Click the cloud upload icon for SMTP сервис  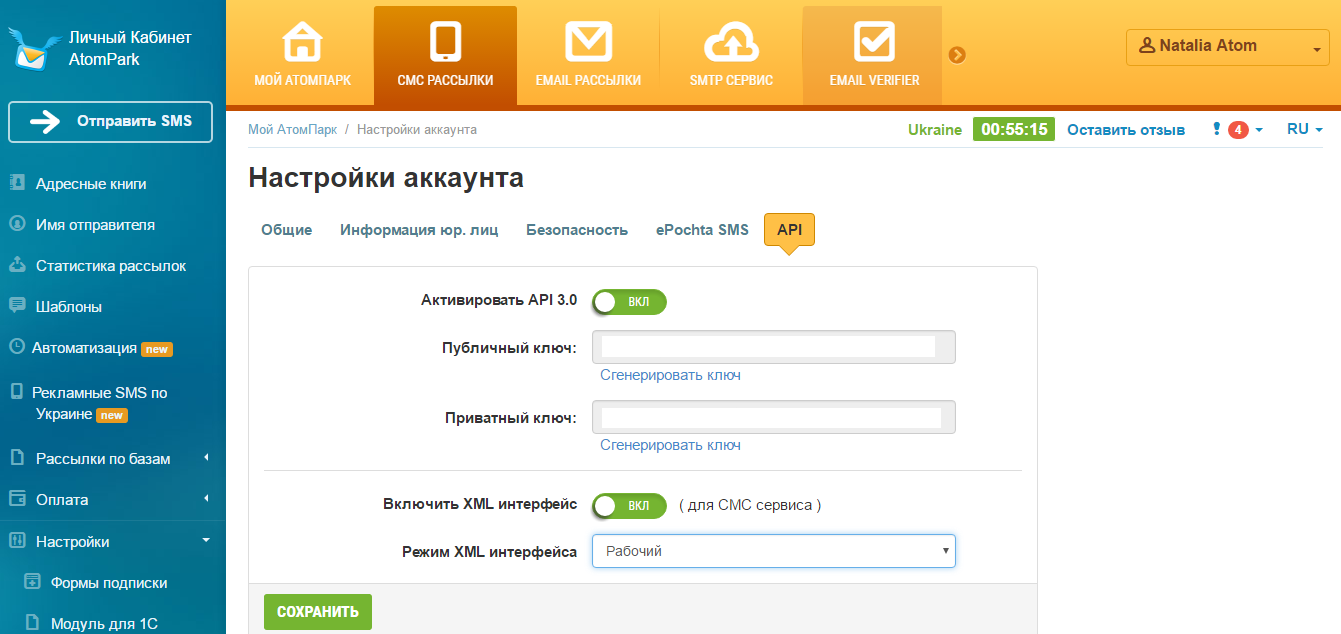pos(731,42)
